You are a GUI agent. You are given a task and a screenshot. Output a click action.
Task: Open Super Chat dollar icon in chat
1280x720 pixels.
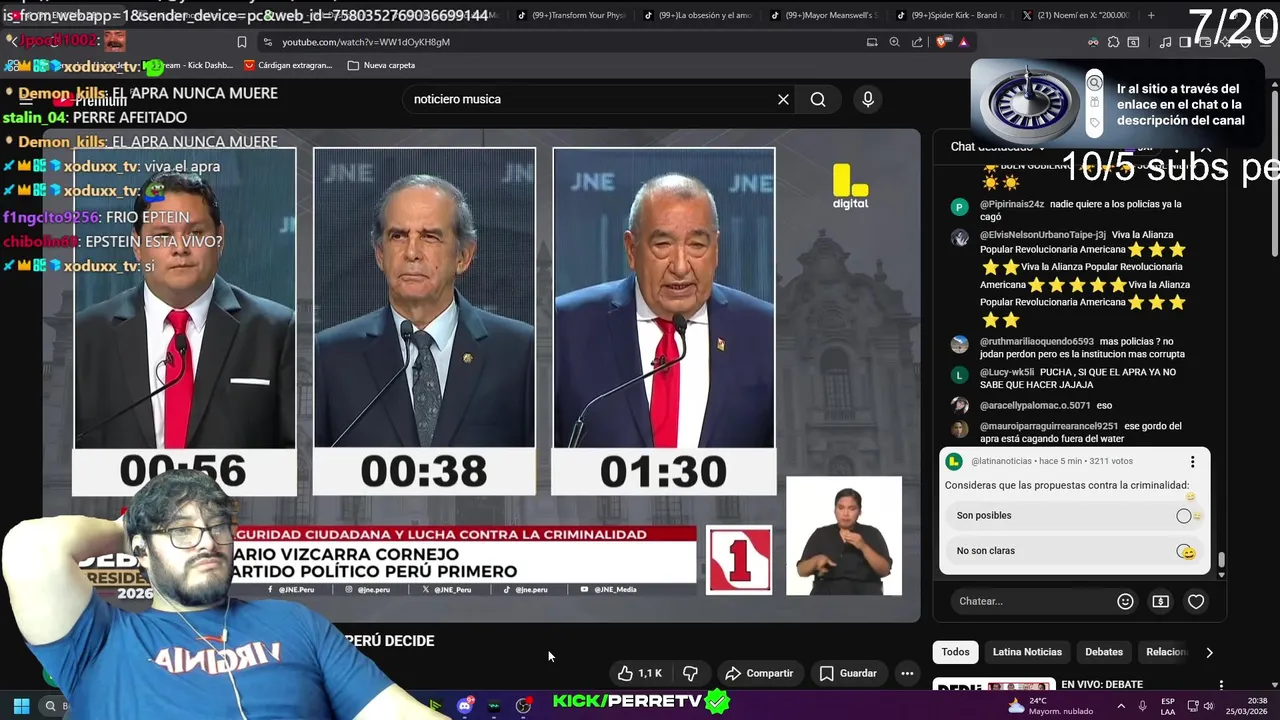click(x=1160, y=601)
